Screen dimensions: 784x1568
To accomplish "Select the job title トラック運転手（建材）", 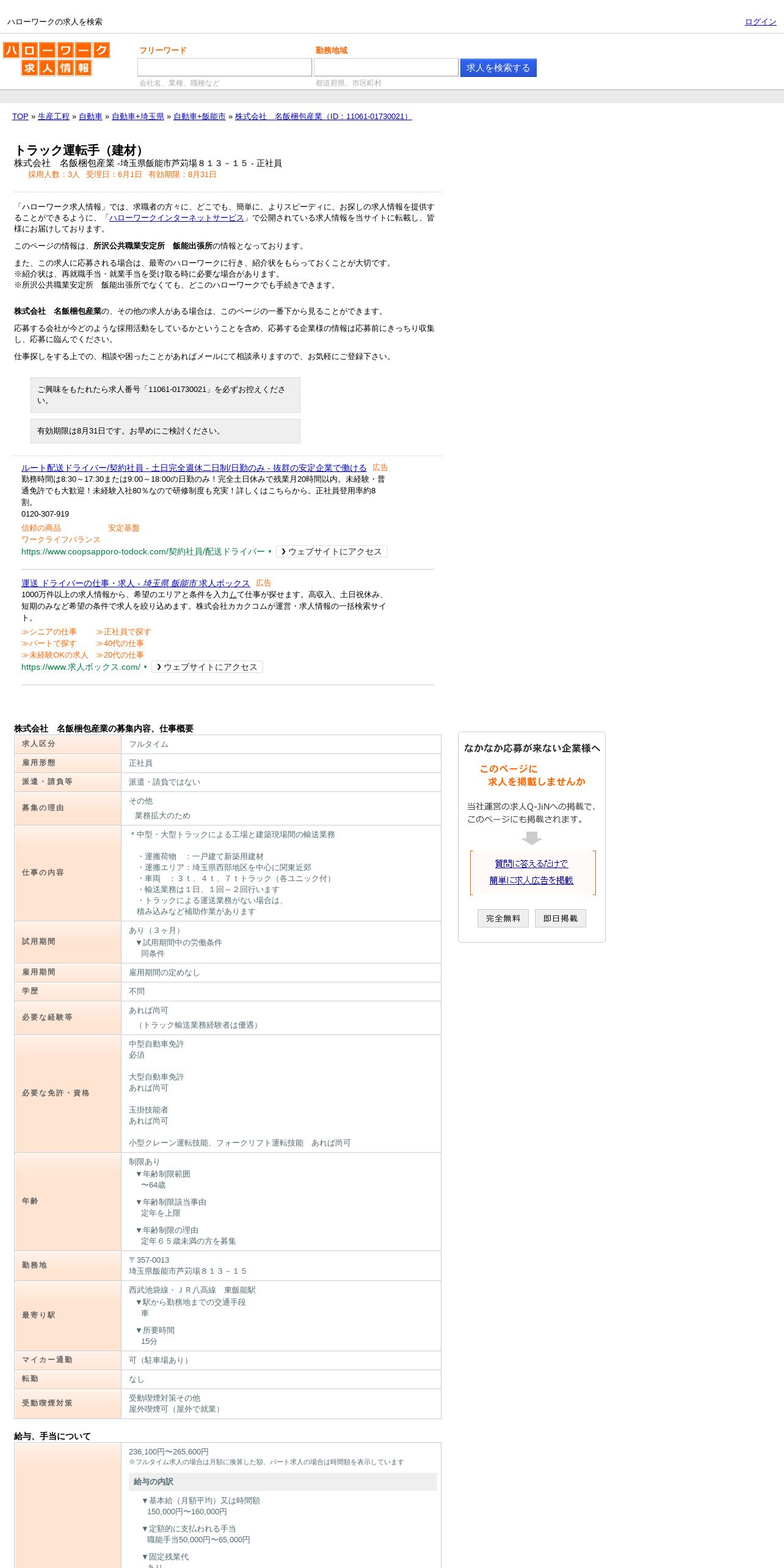I will [81, 150].
